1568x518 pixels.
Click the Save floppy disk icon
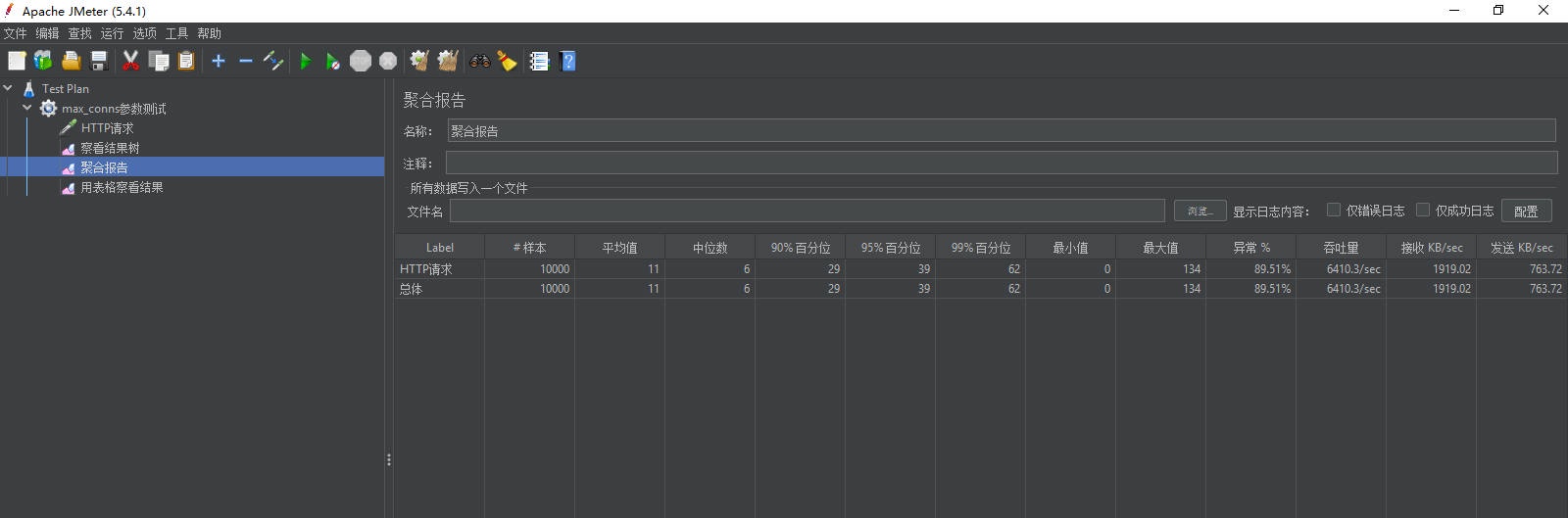point(99,61)
